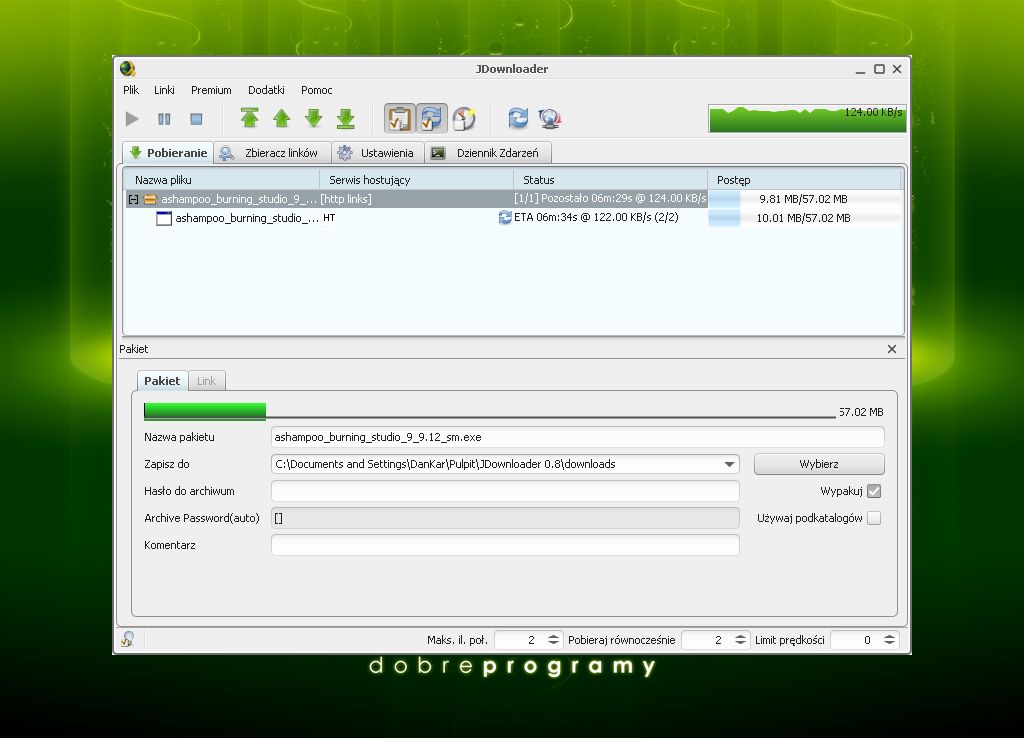Click the Wybierz button
1024x738 pixels.
tap(819, 464)
